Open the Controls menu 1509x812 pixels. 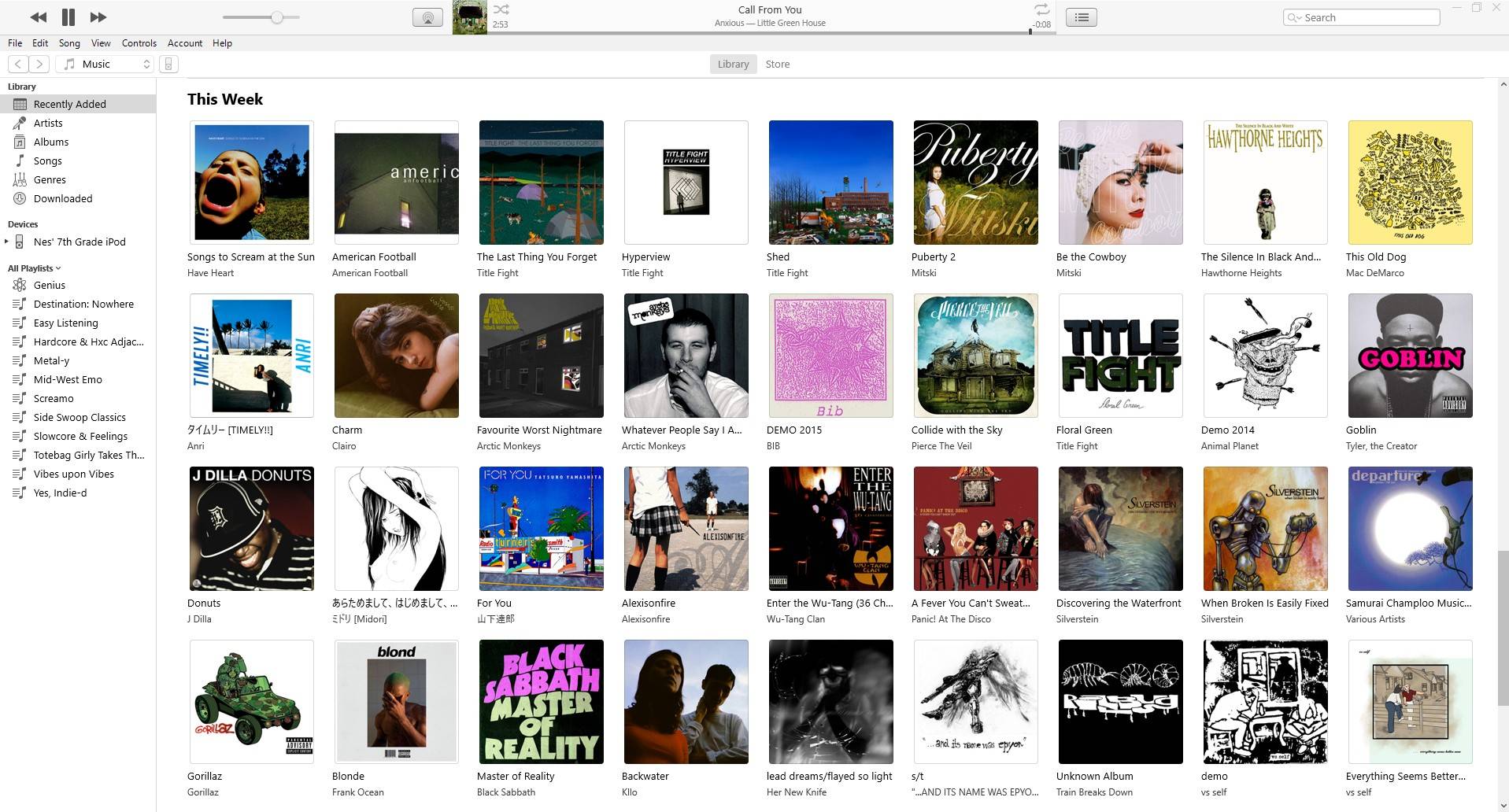139,43
